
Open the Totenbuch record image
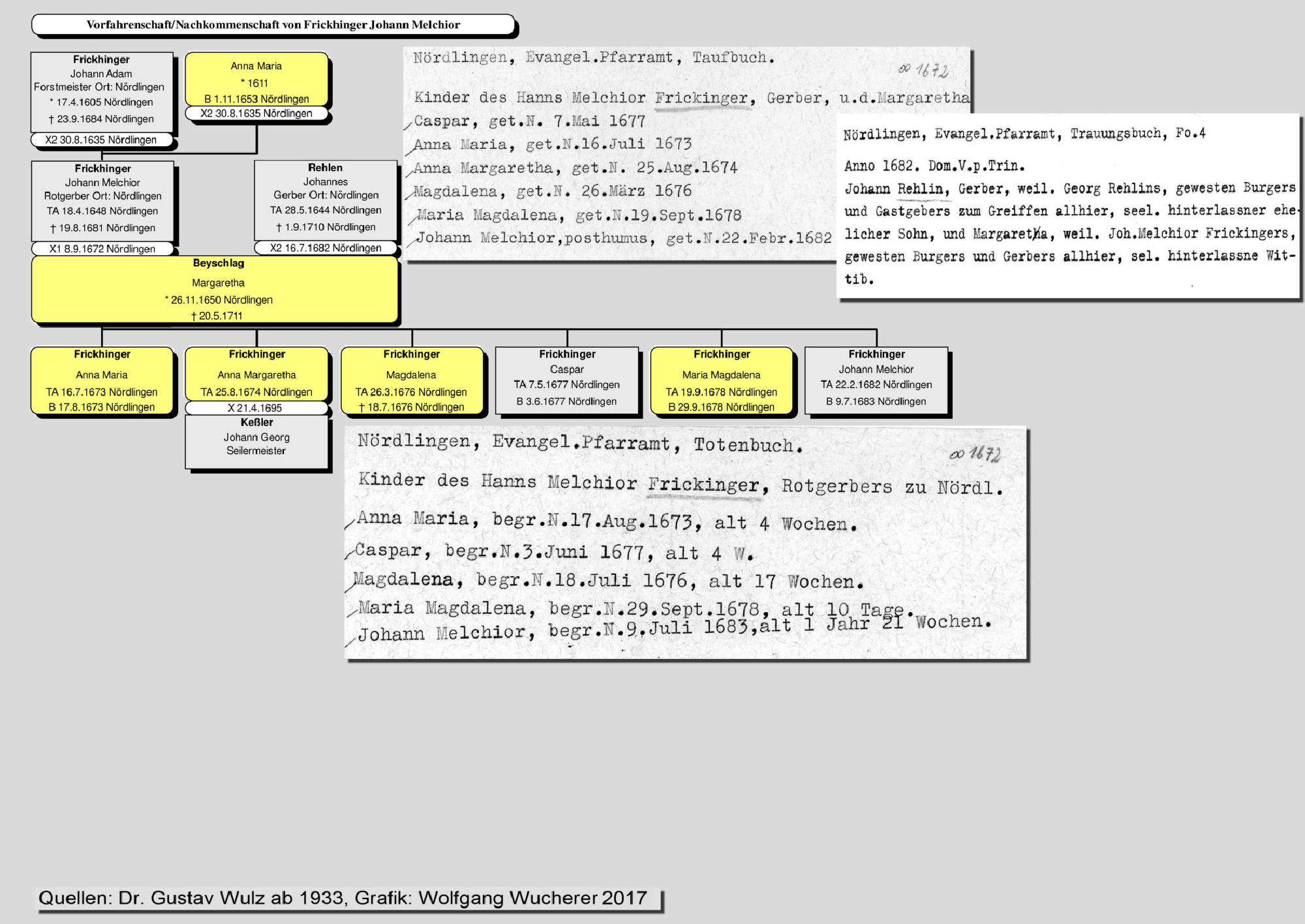pyautogui.click(x=685, y=543)
